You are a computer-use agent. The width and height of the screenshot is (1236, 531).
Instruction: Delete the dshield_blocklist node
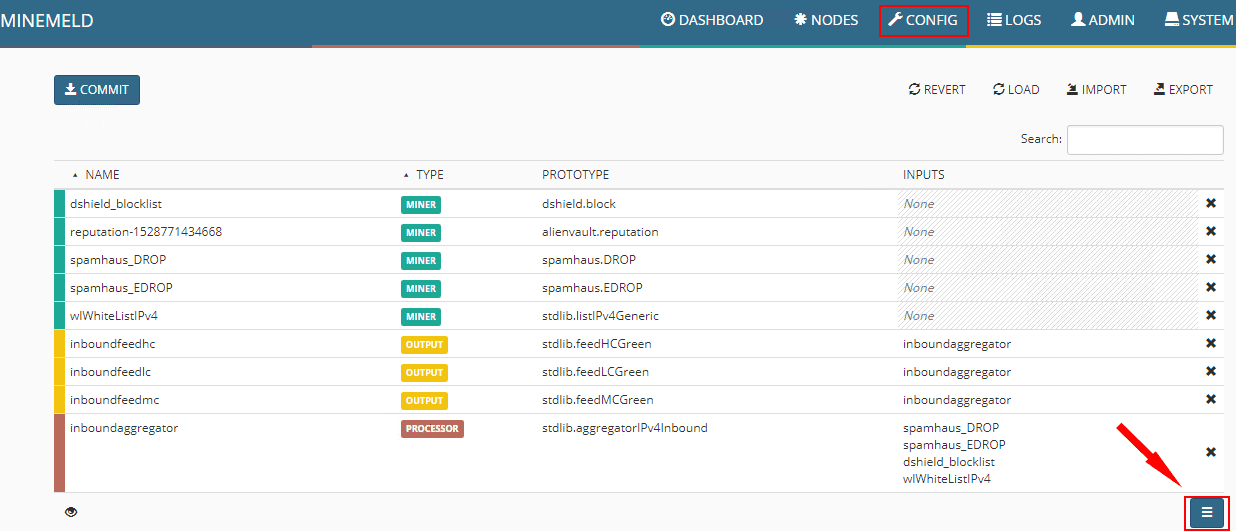click(1211, 204)
